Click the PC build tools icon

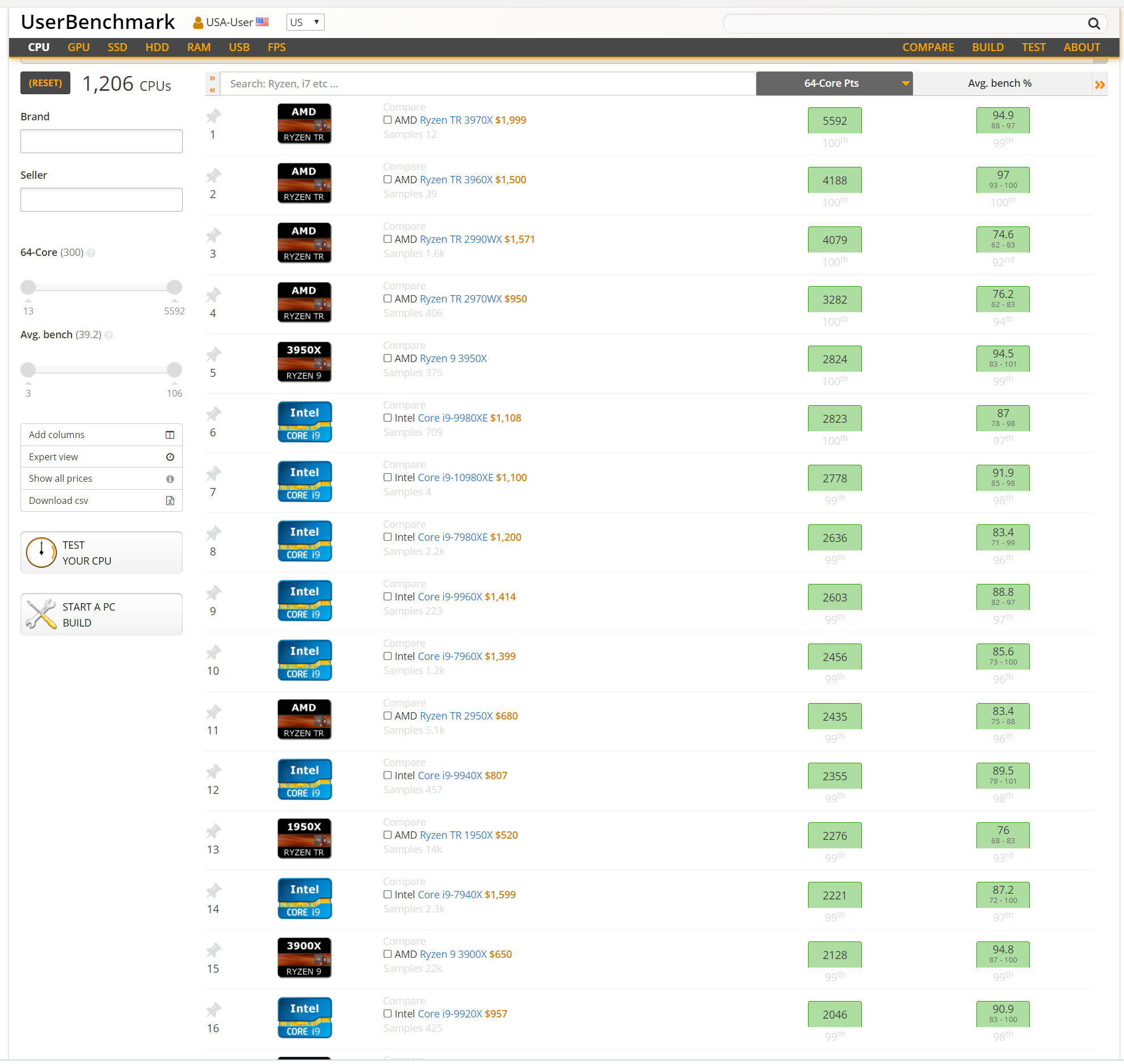pyautogui.click(x=41, y=614)
